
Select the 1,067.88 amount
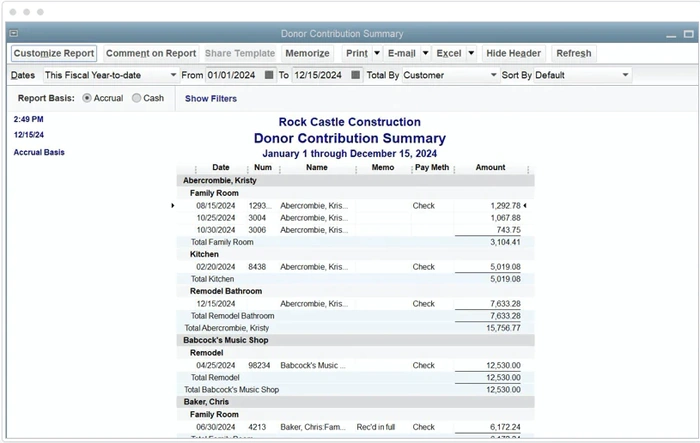pos(505,218)
